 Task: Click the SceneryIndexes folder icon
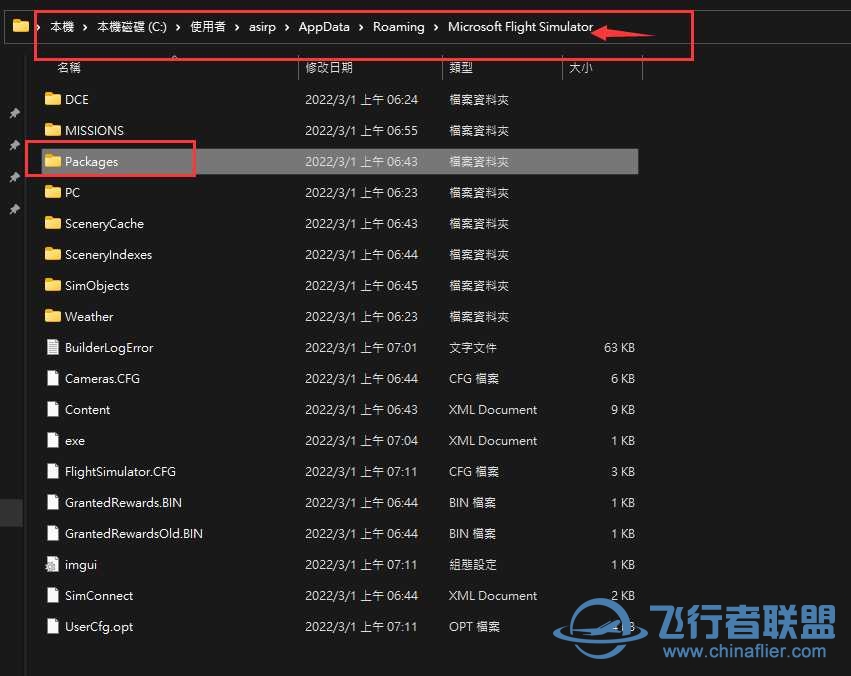[x=53, y=254]
